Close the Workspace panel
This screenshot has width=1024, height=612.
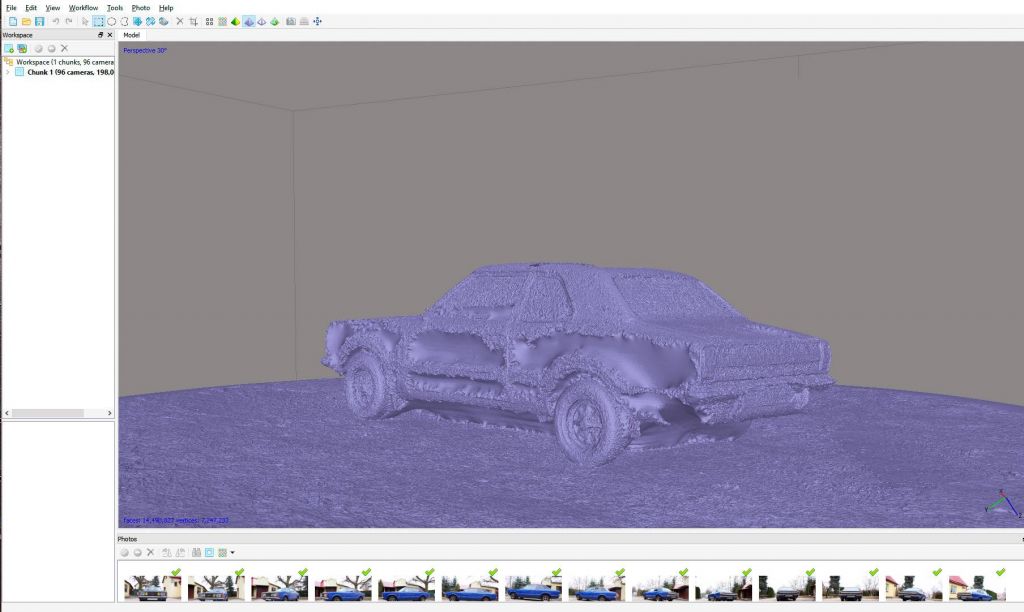(x=110, y=35)
